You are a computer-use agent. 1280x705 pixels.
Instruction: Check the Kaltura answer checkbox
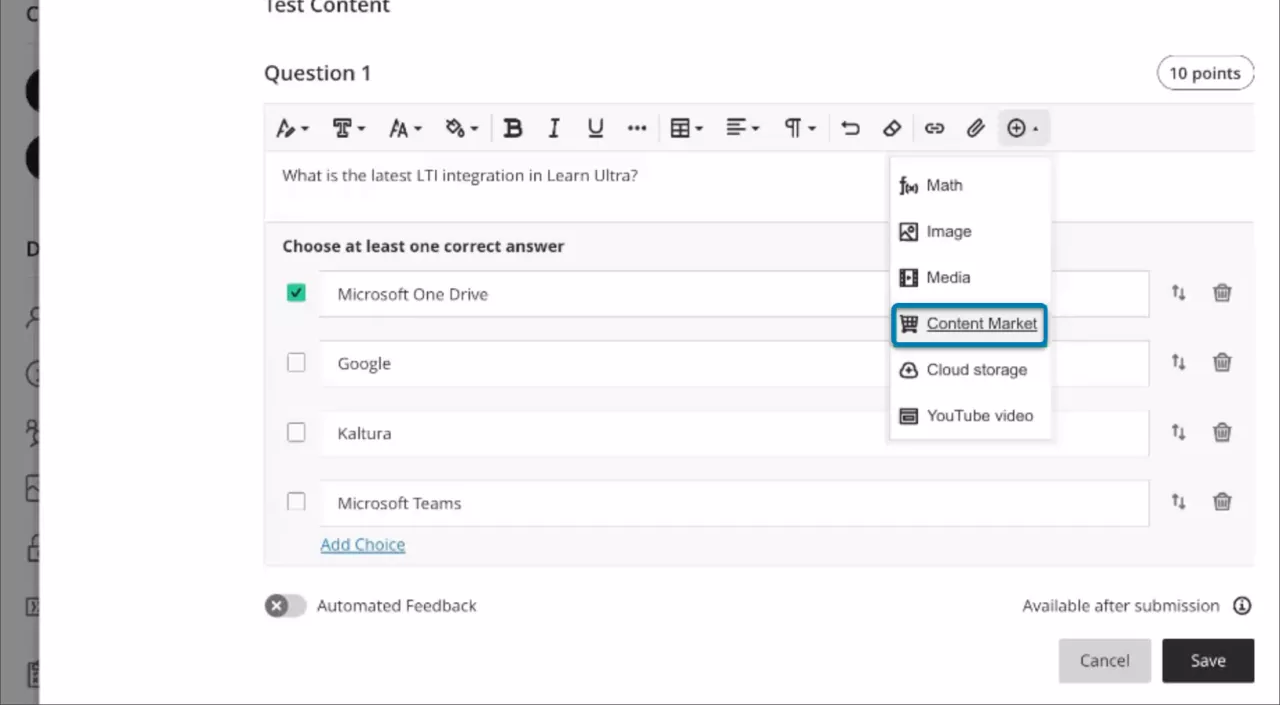296,432
